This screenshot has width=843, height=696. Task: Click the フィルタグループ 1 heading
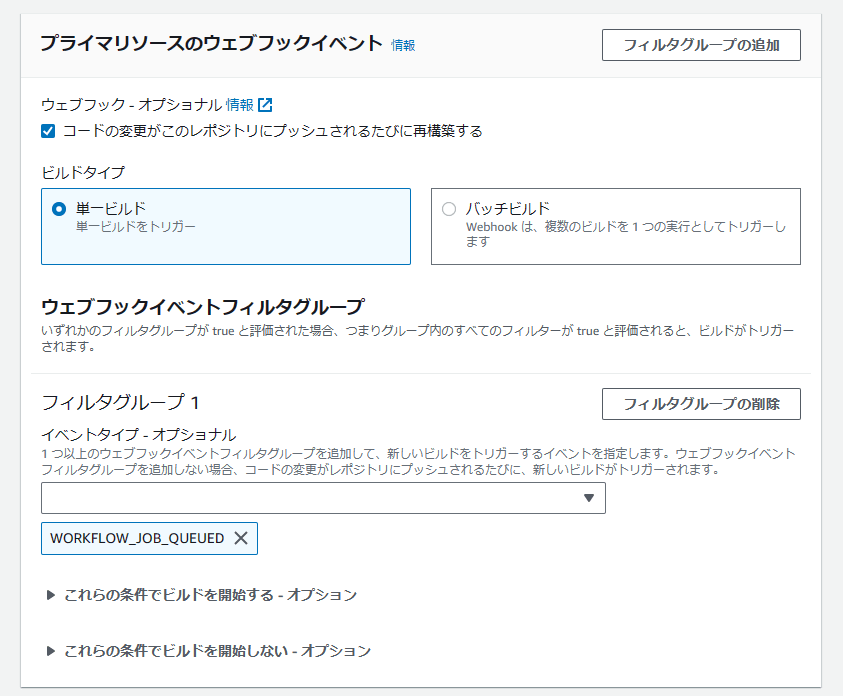click(x=120, y=403)
